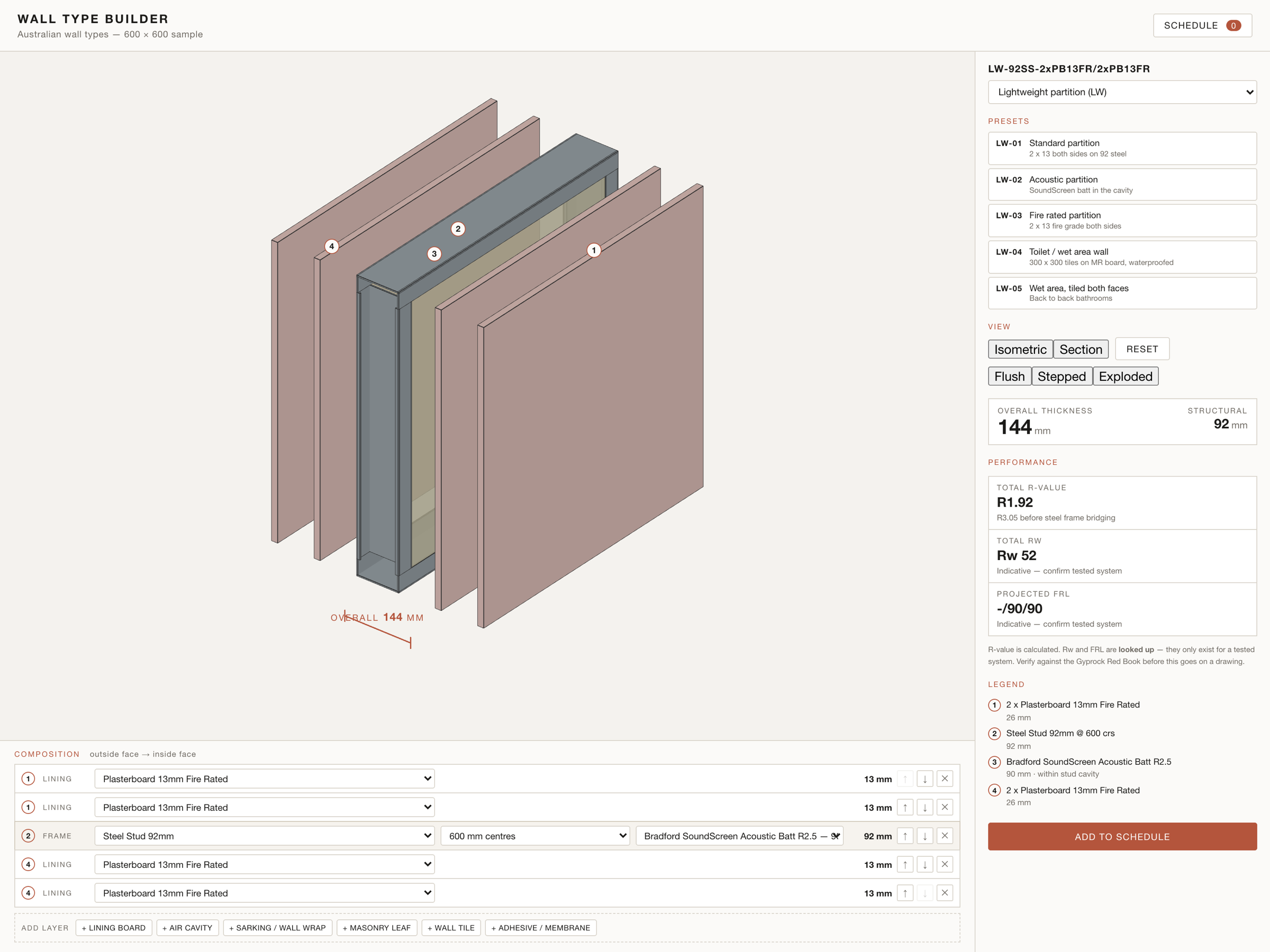Switch to Isometric view

(1020, 350)
